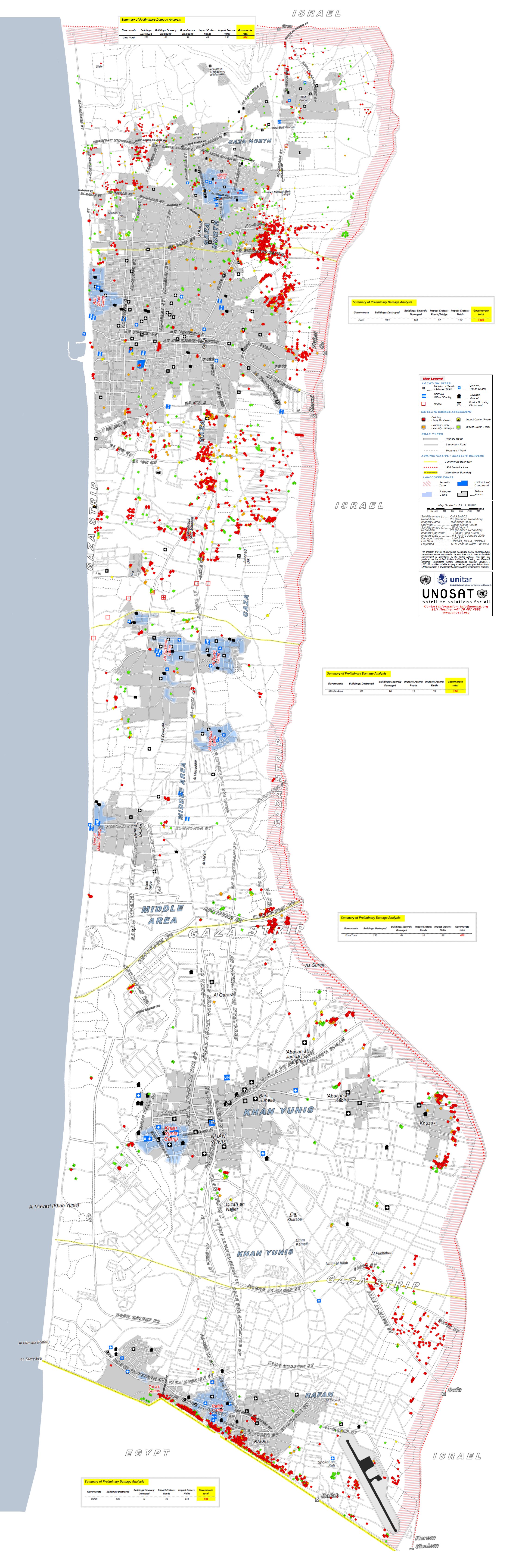Click the 'Qizan an Najjar' label
The image size is (525, 1568).
tap(236, 1207)
